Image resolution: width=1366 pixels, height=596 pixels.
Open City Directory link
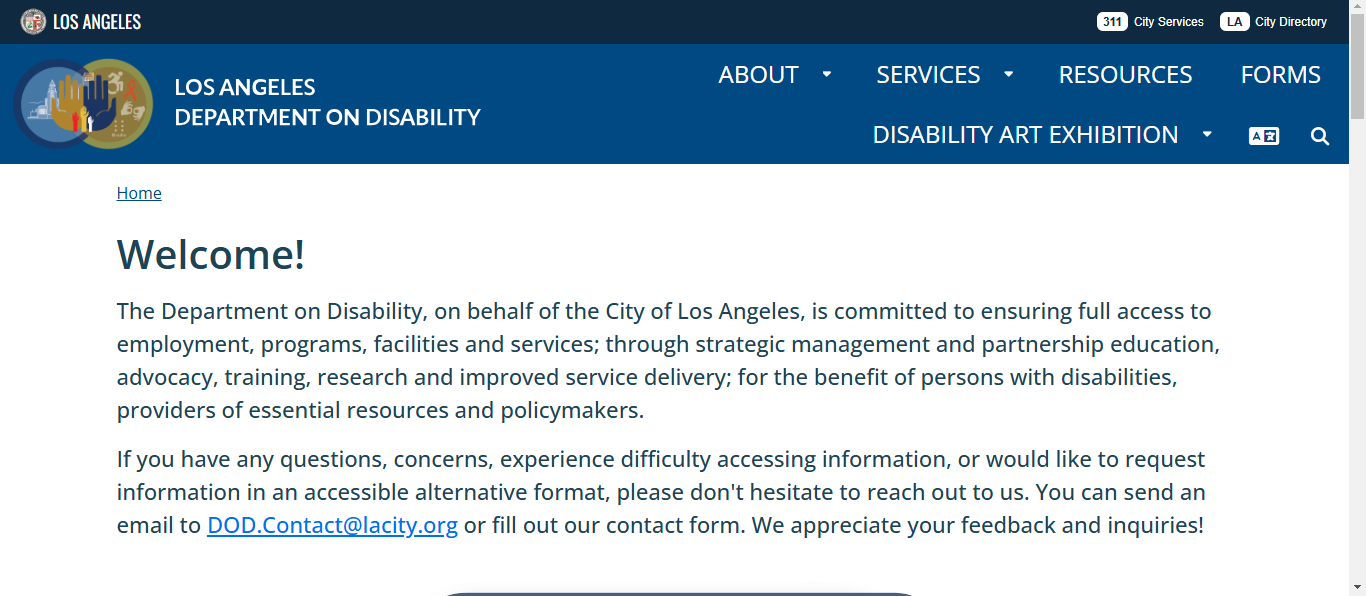tap(1291, 22)
